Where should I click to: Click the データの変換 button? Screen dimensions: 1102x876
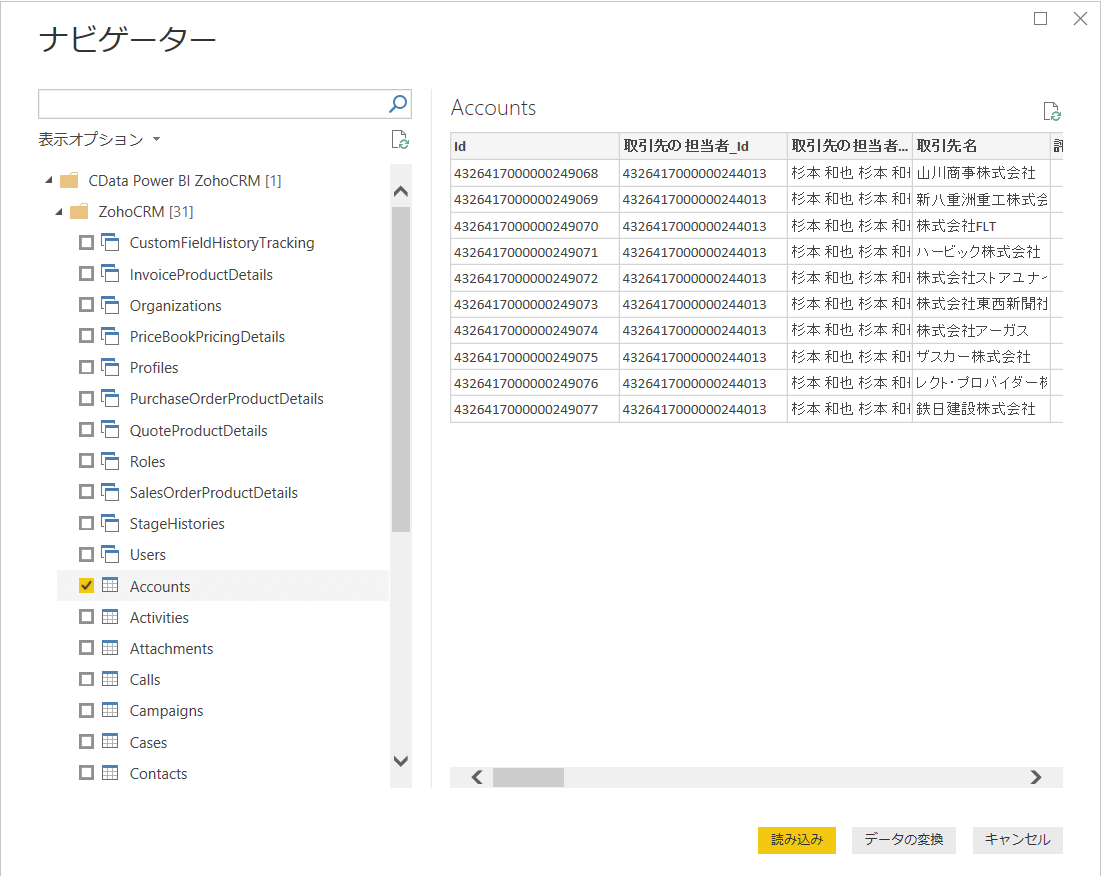pos(904,840)
